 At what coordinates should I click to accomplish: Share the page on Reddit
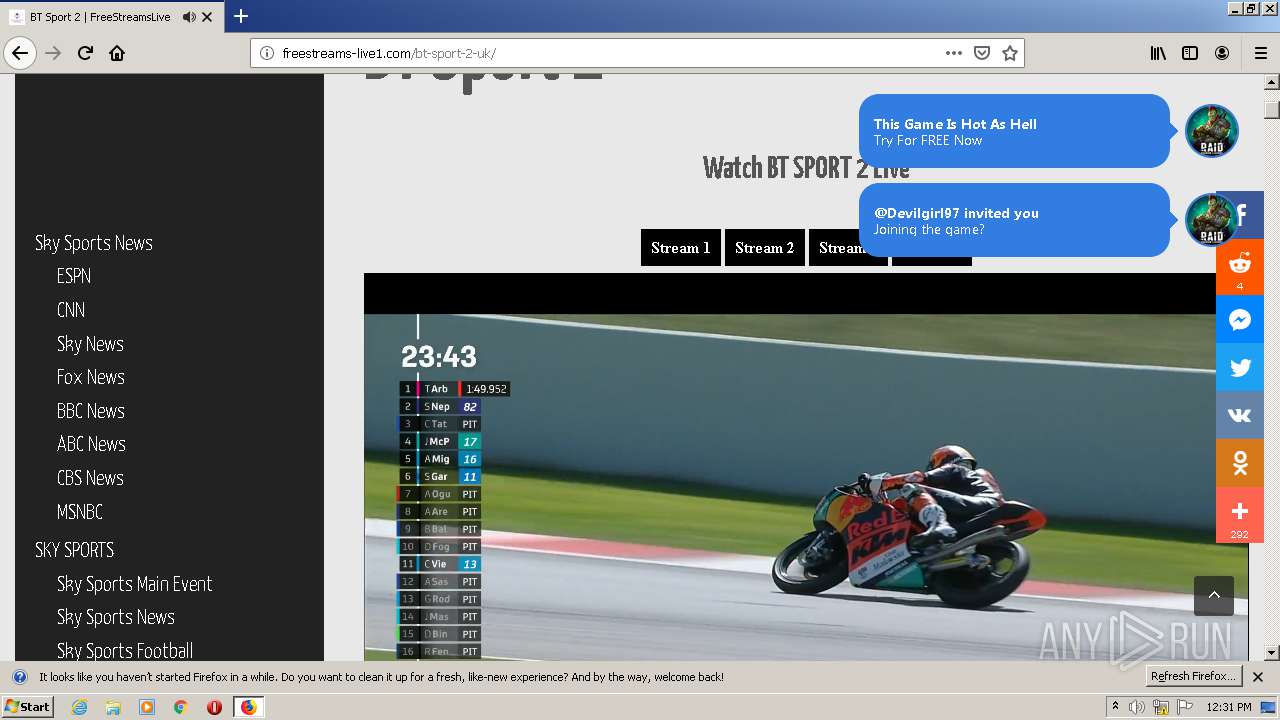pyautogui.click(x=1240, y=267)
